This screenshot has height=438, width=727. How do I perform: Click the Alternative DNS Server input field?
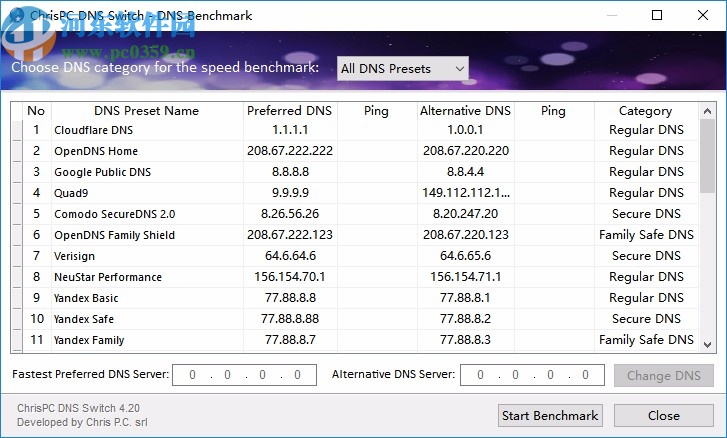click(532, 375)
